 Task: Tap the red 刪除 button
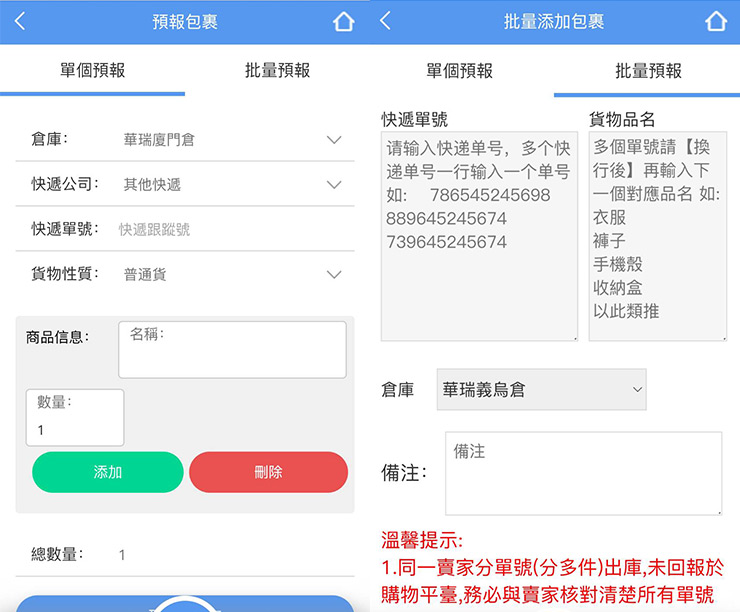(269, 472)
